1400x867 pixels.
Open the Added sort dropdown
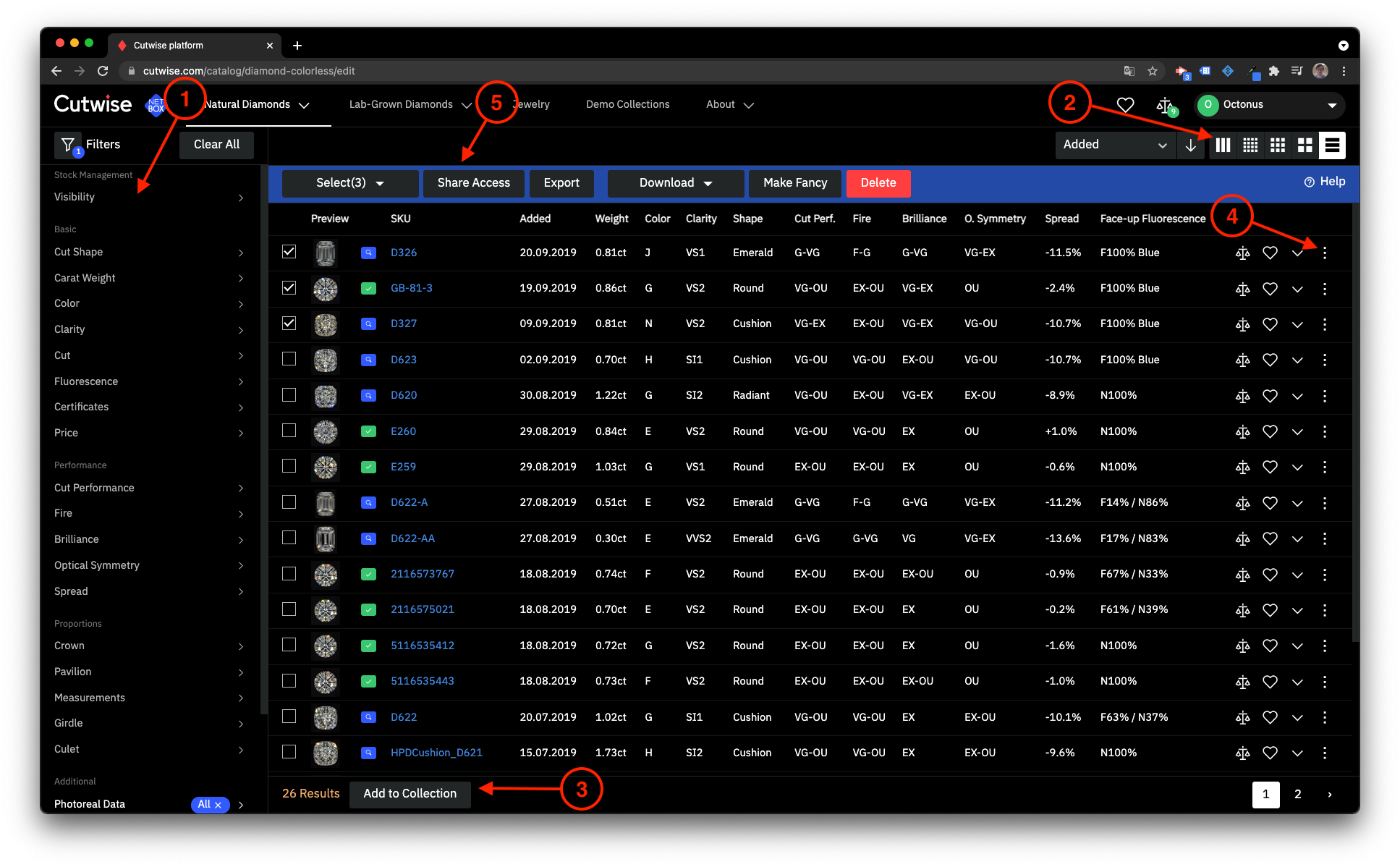click(x=1114, y=145)
